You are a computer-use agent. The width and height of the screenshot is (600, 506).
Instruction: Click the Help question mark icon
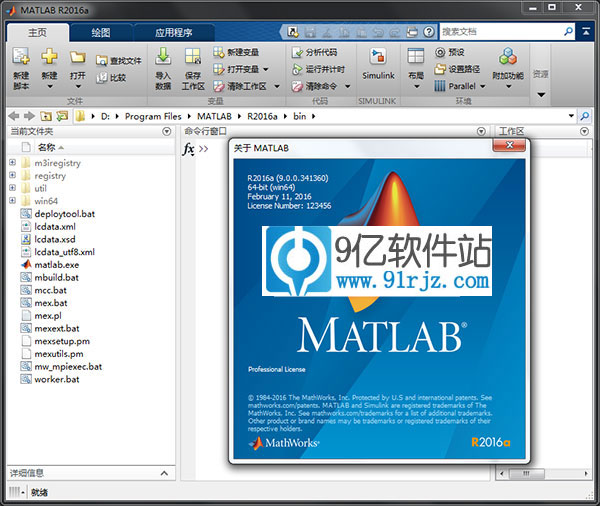[x=429, y=32]
